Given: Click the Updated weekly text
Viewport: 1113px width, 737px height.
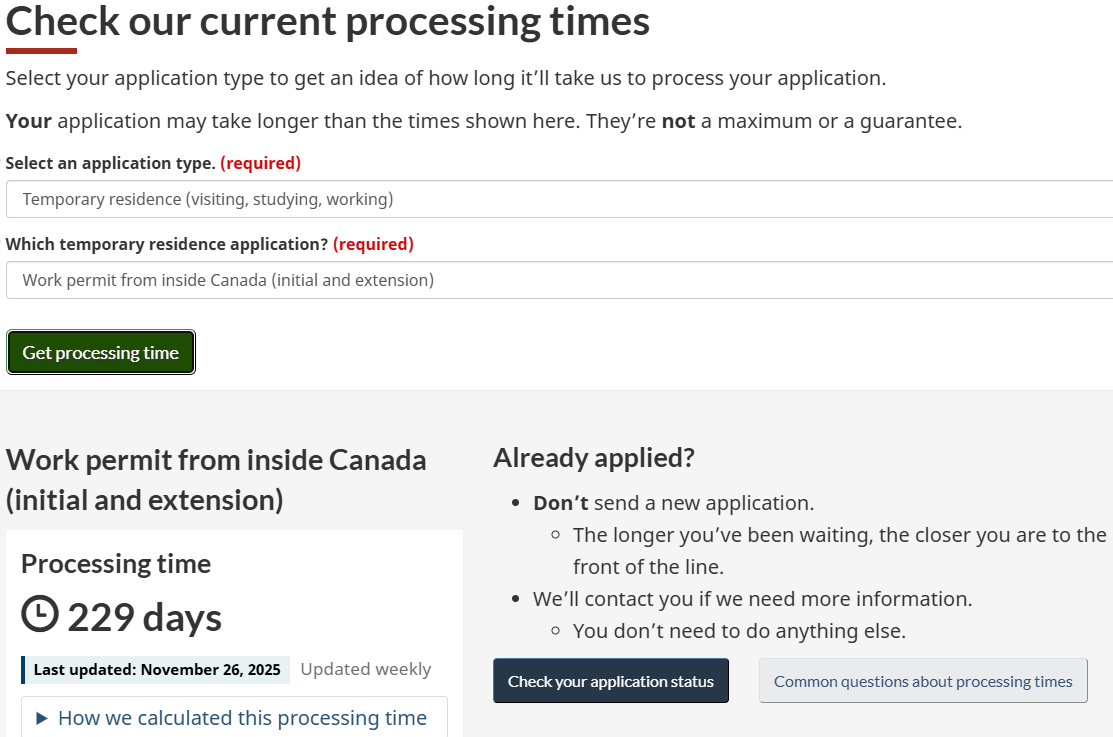Looking at the screenshot, I should 365,669.
